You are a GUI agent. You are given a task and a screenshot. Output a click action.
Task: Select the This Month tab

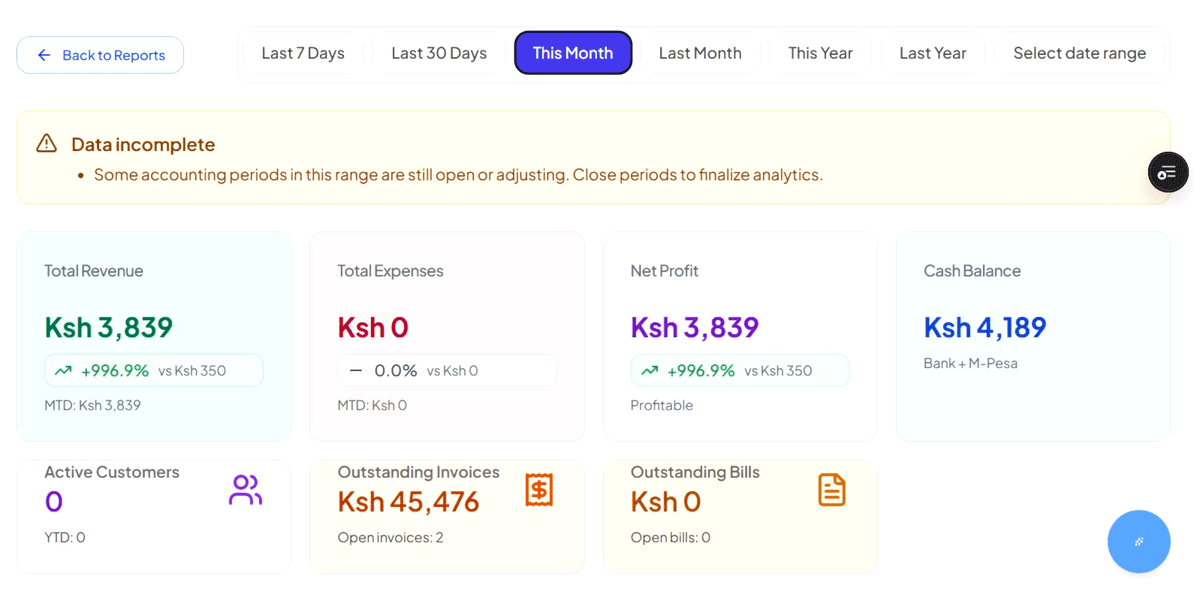(x=573, y=54)
